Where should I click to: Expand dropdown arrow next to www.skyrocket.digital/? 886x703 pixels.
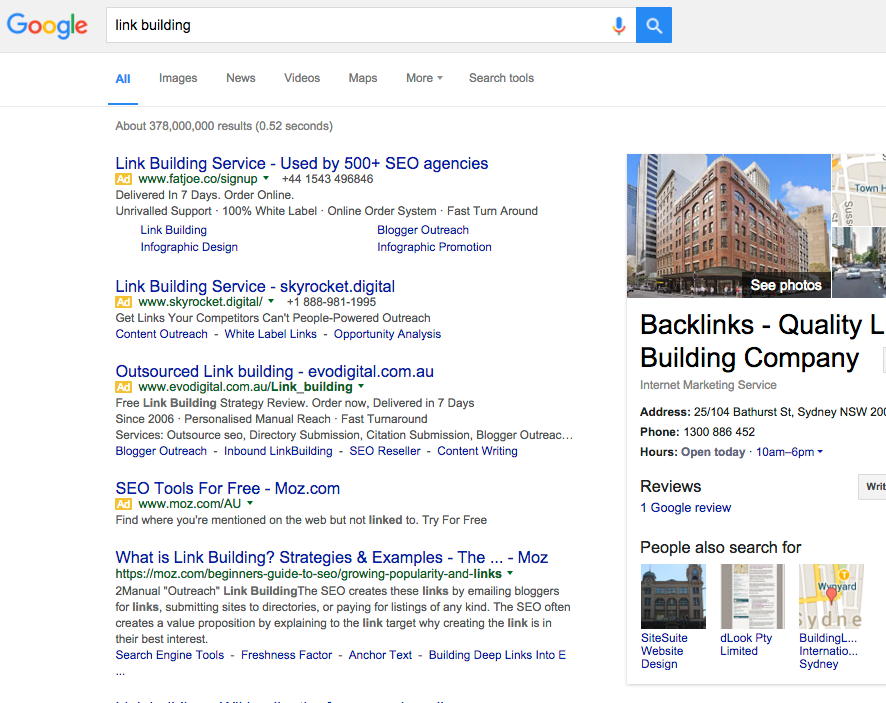pos(271,301)
